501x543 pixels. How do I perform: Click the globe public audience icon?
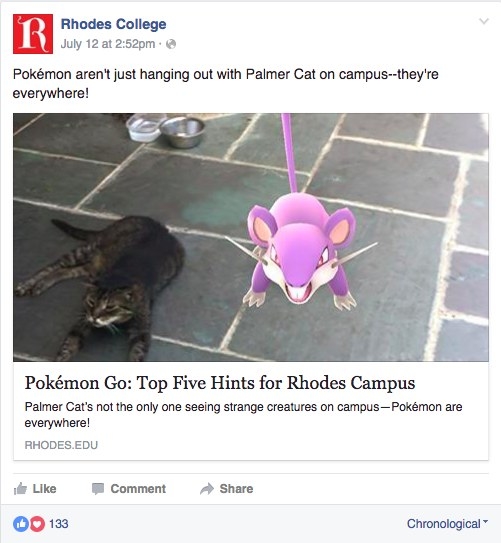[x=171, y=44]
